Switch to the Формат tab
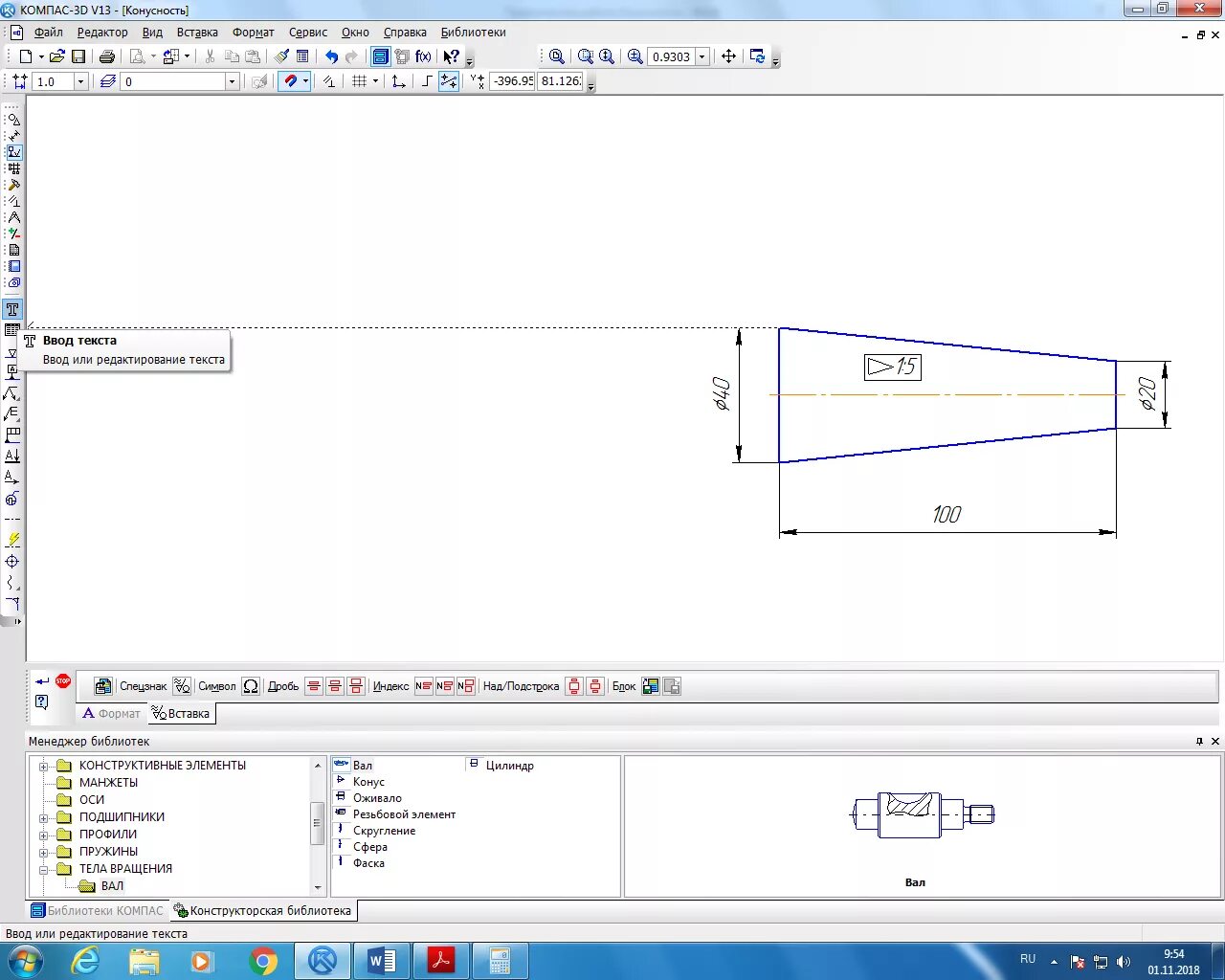Image resolution: width=1225 pixels, height=980 pixels. [x=111, y=713]
